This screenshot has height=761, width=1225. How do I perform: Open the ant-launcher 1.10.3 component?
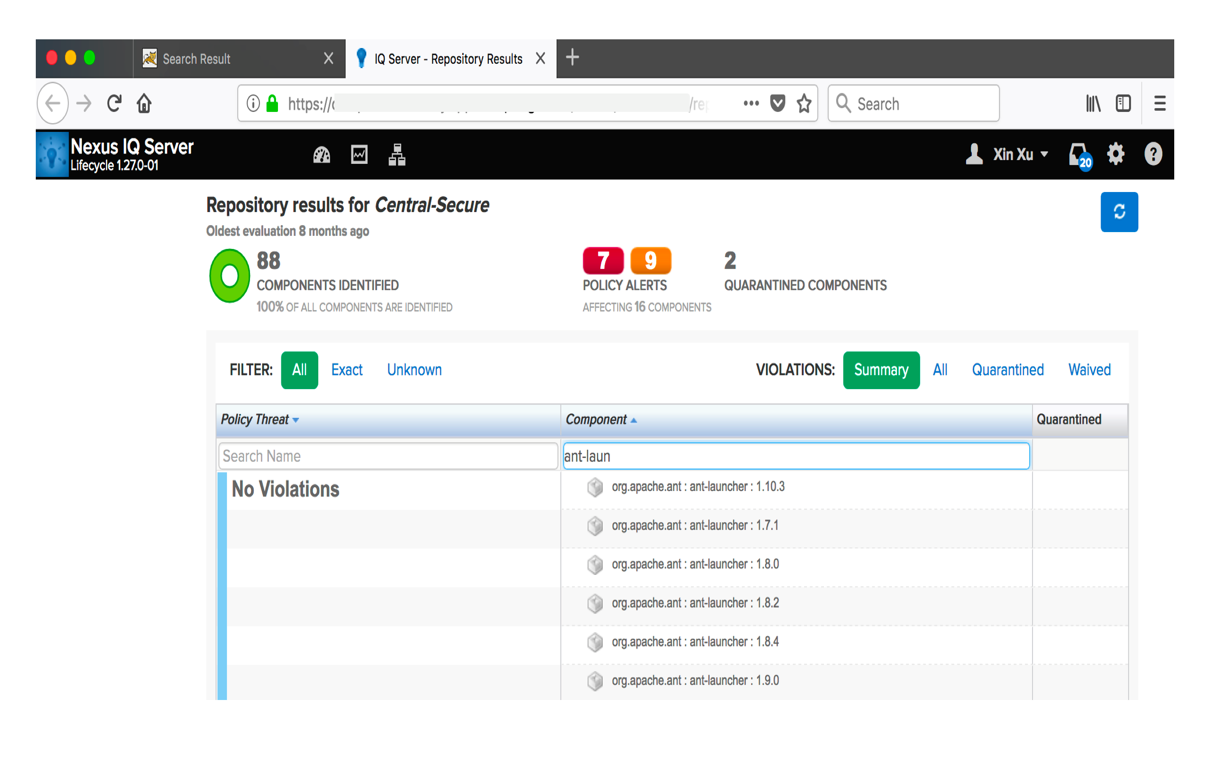[x=697, y=487]
